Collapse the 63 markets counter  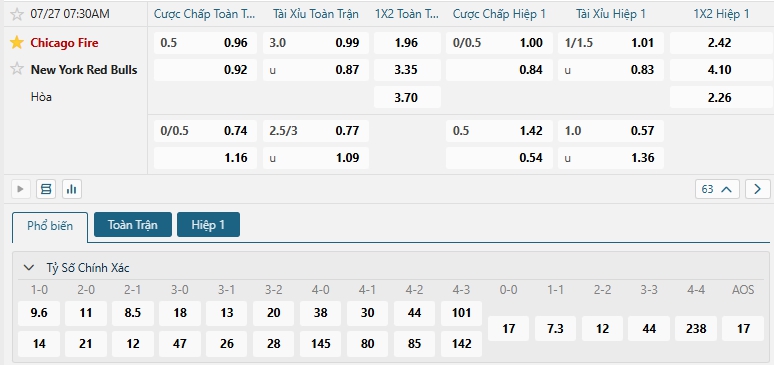pyautogui.click(x=717, y=189)
